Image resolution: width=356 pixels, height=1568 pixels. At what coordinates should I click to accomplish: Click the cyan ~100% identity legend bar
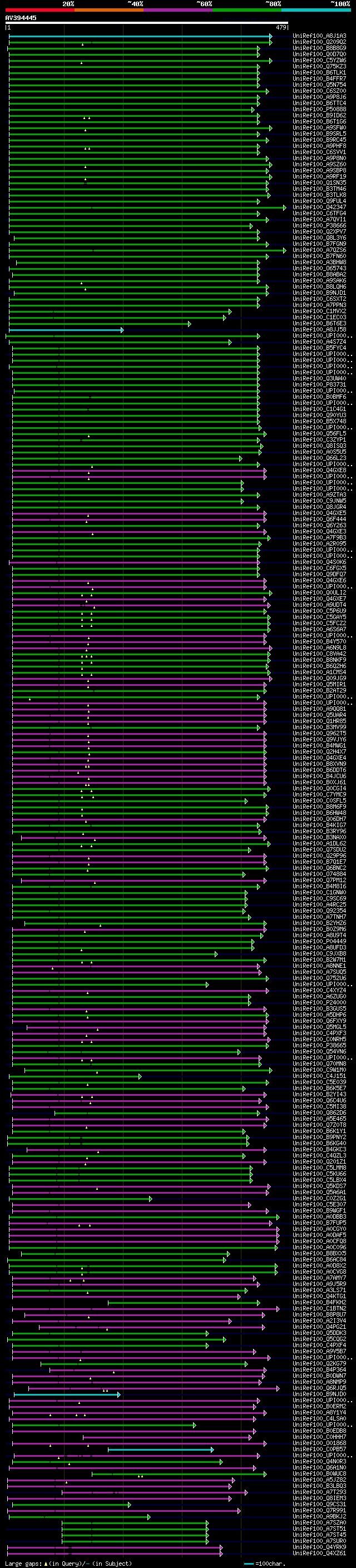pyautogui.click(x=316, y=10)
